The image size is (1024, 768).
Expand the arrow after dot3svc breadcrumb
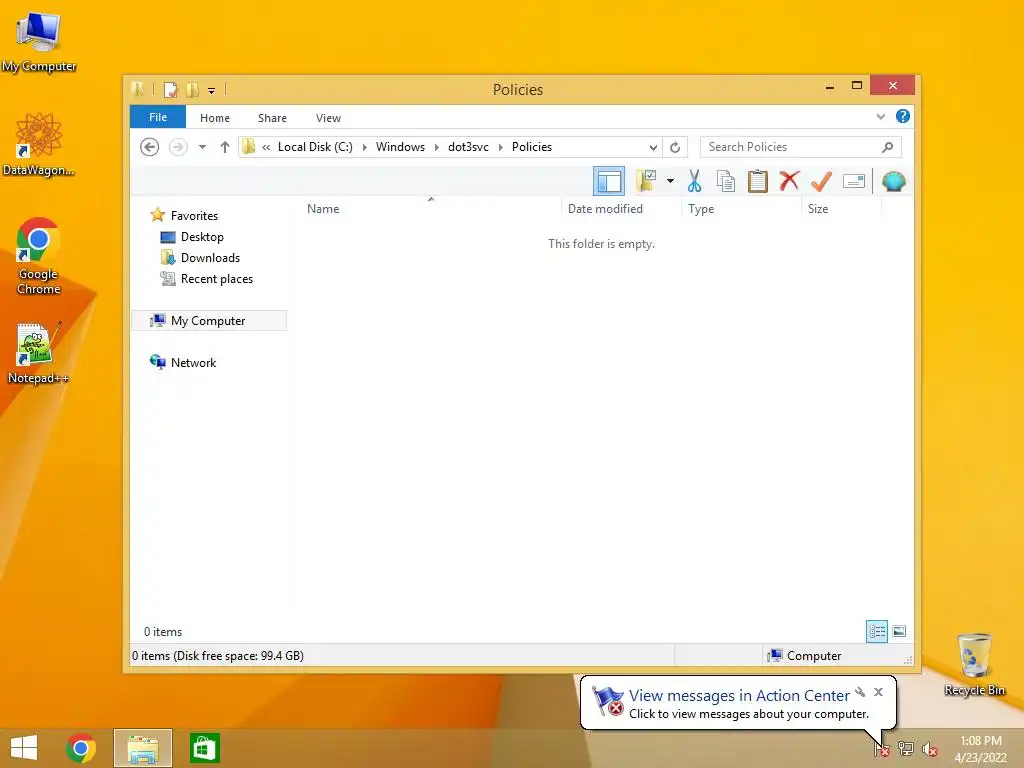pyautogui.click(x=500, y=147)
